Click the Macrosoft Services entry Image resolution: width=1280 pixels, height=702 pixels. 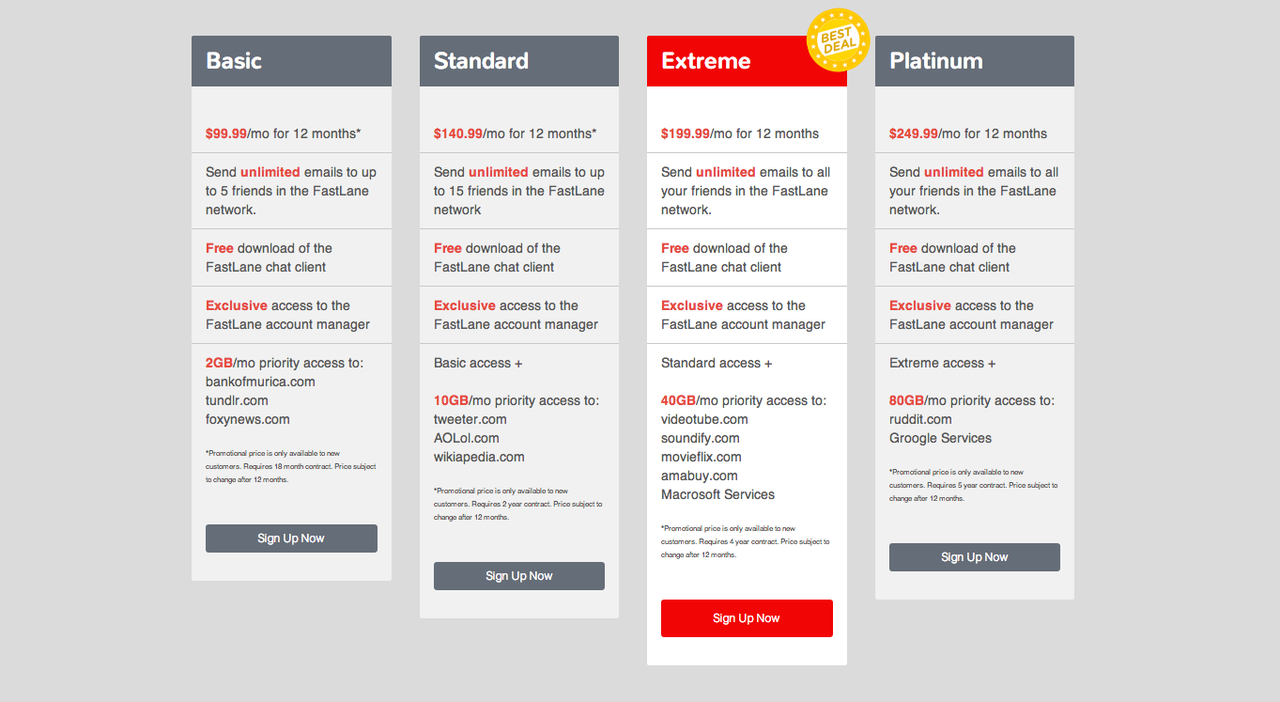click(x=717, y=494)
